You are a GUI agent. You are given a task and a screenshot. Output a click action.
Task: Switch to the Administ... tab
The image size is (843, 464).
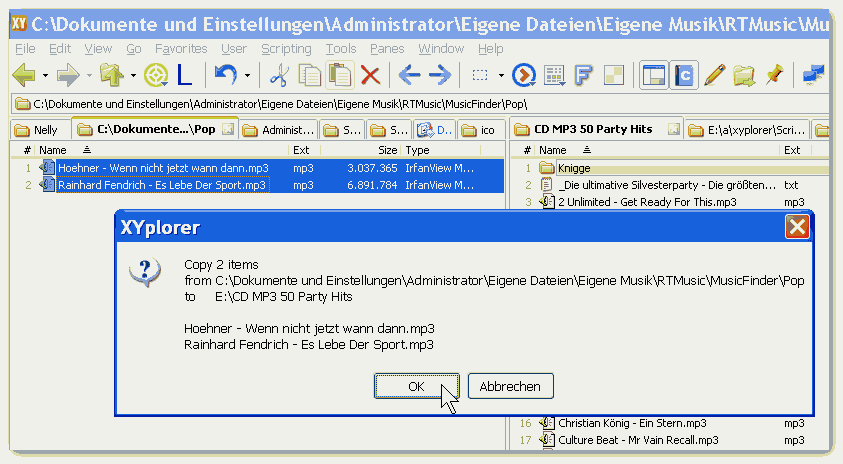pyautogui.click(x=278, y=130)
